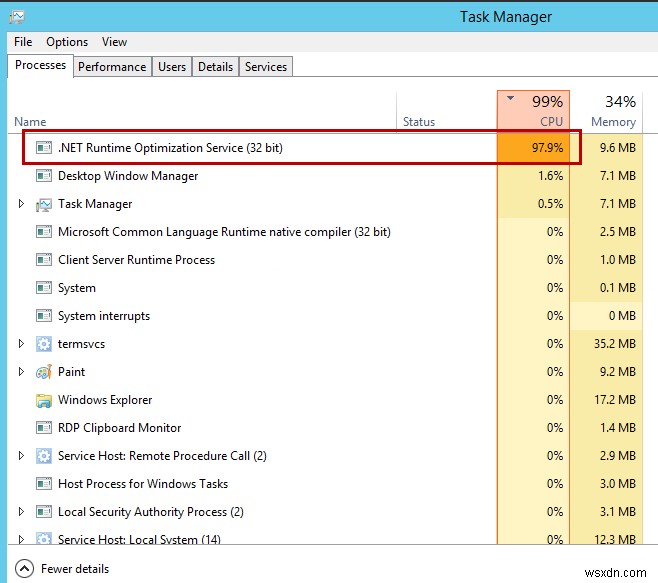Open the Options menu

pyautogui.click(x=67, y=42)
